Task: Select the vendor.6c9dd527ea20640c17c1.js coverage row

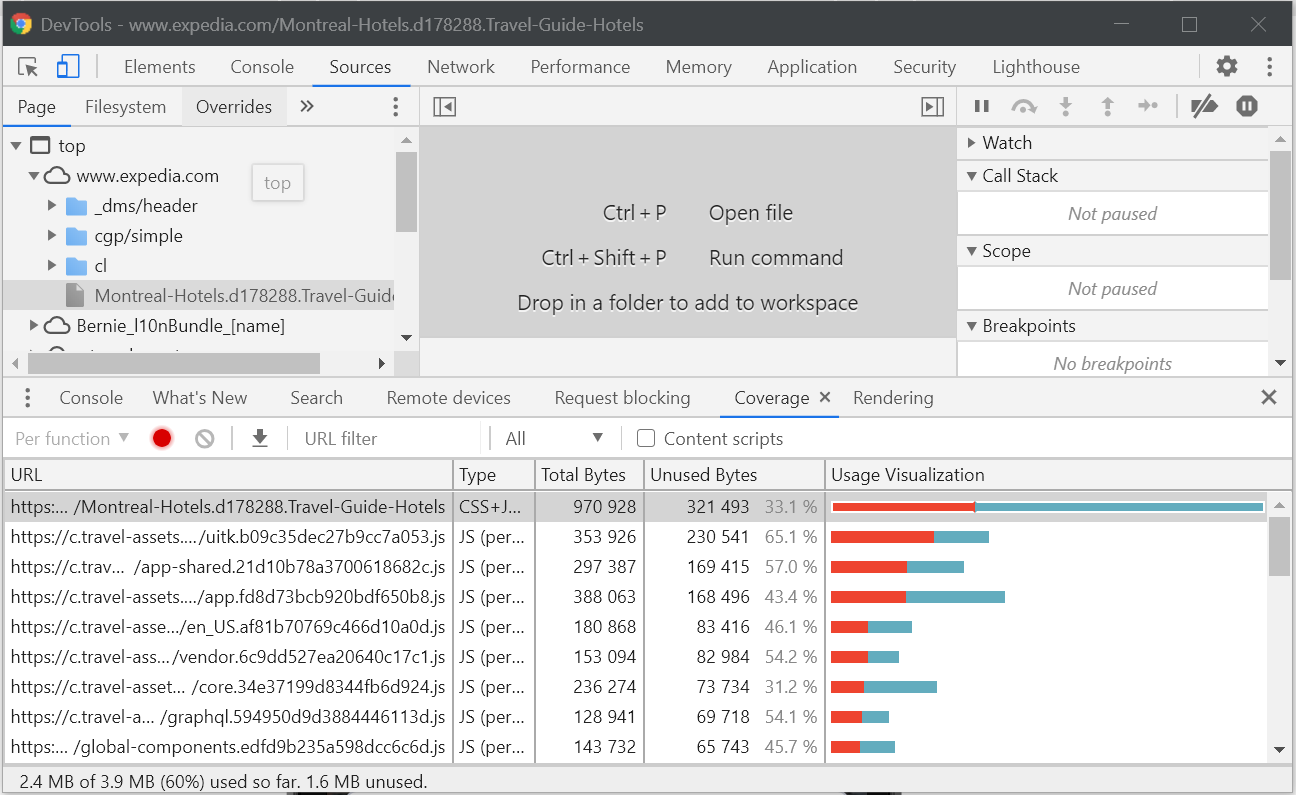Action: [x=634, y=657]
